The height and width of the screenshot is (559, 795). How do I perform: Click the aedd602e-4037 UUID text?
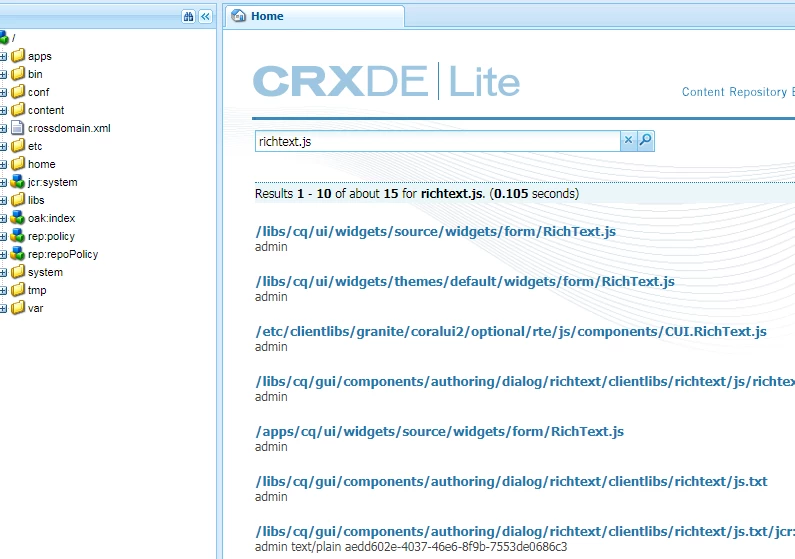[x=456, y=547]
